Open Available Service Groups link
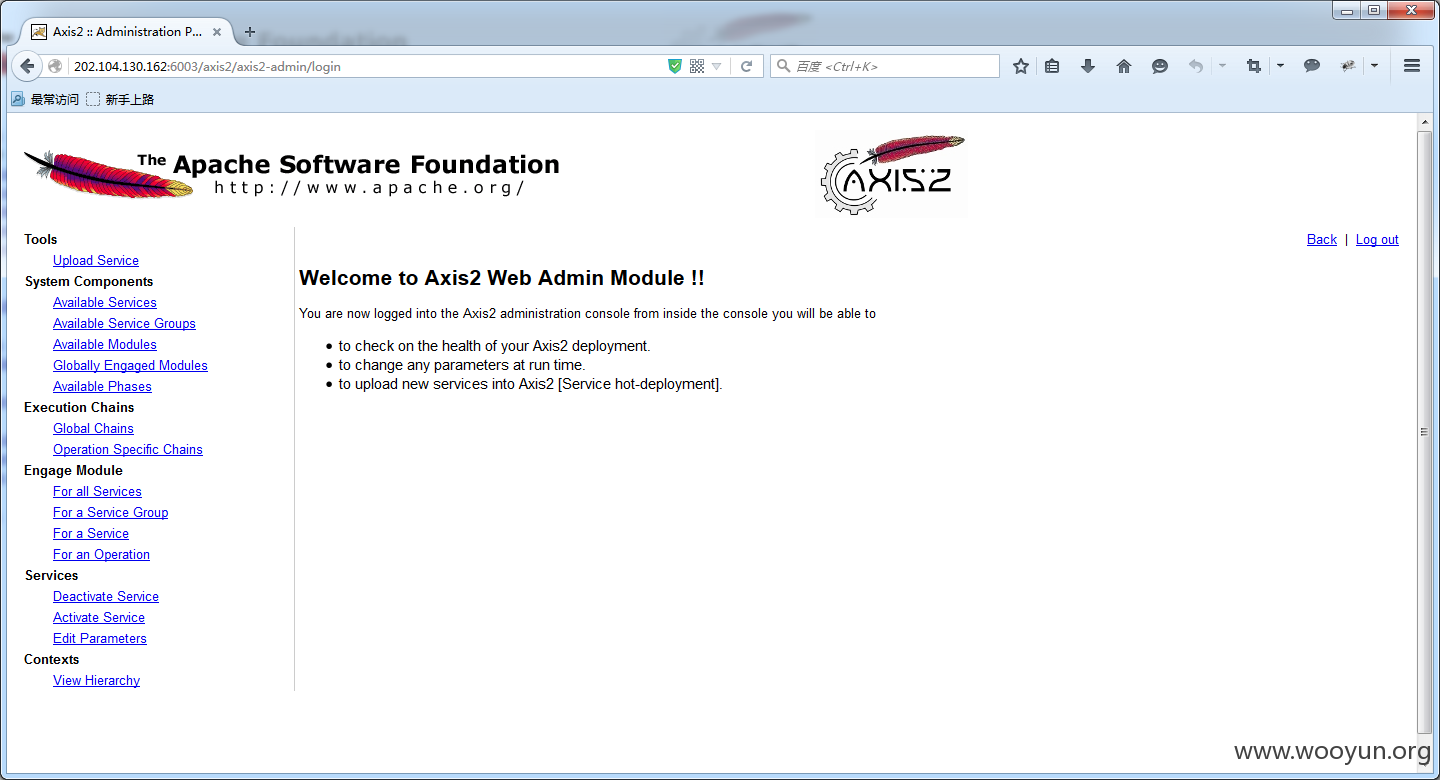This screenshot has width=1440, height=780. (124, 323)
